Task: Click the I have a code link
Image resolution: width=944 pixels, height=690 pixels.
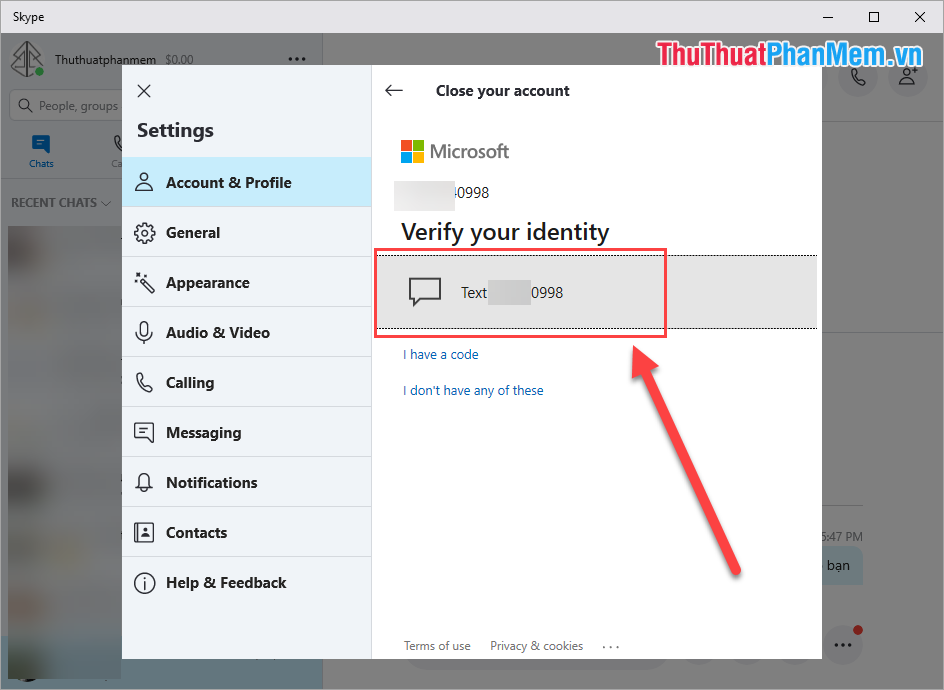Action: [440, 354]
